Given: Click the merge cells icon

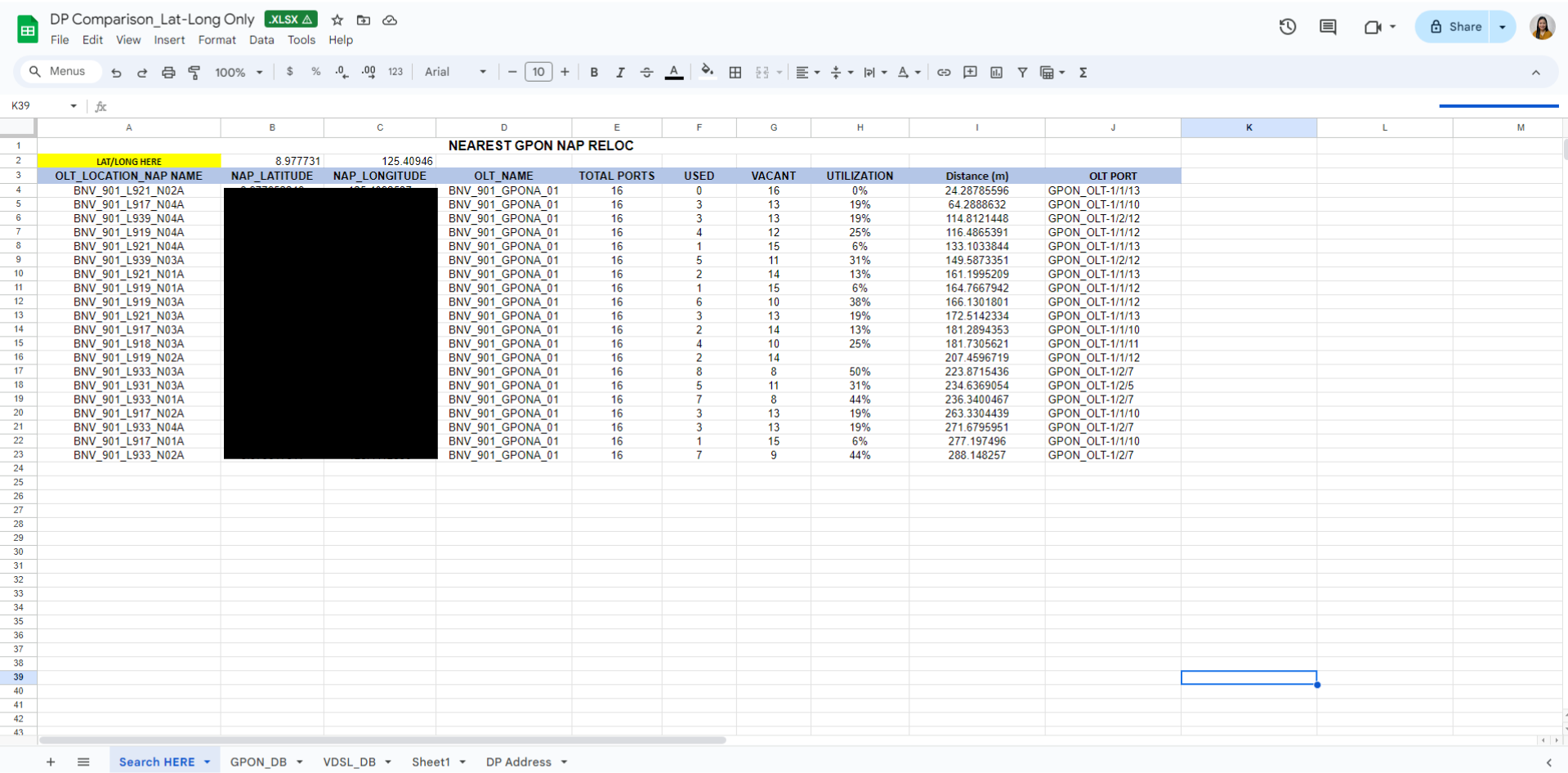Looking at the screenshot, I should coord(762,73).
